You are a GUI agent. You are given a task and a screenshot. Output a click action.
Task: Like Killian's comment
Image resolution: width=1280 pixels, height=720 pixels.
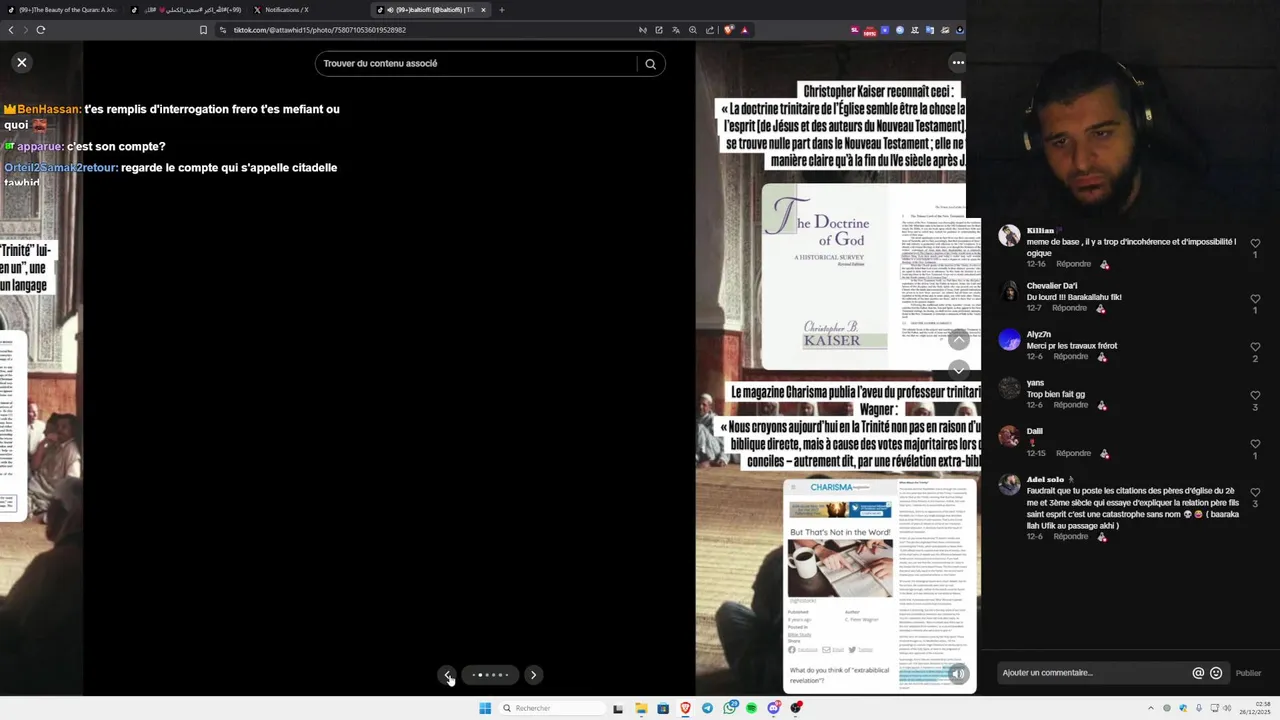click(1255, 243)
